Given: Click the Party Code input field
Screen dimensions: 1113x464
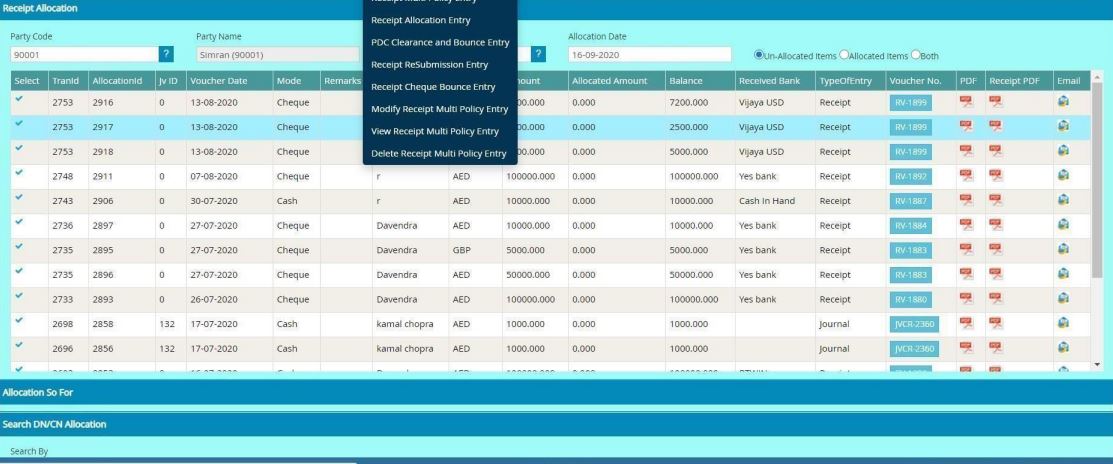Looking at the screenshot, I should pos(84,54).
